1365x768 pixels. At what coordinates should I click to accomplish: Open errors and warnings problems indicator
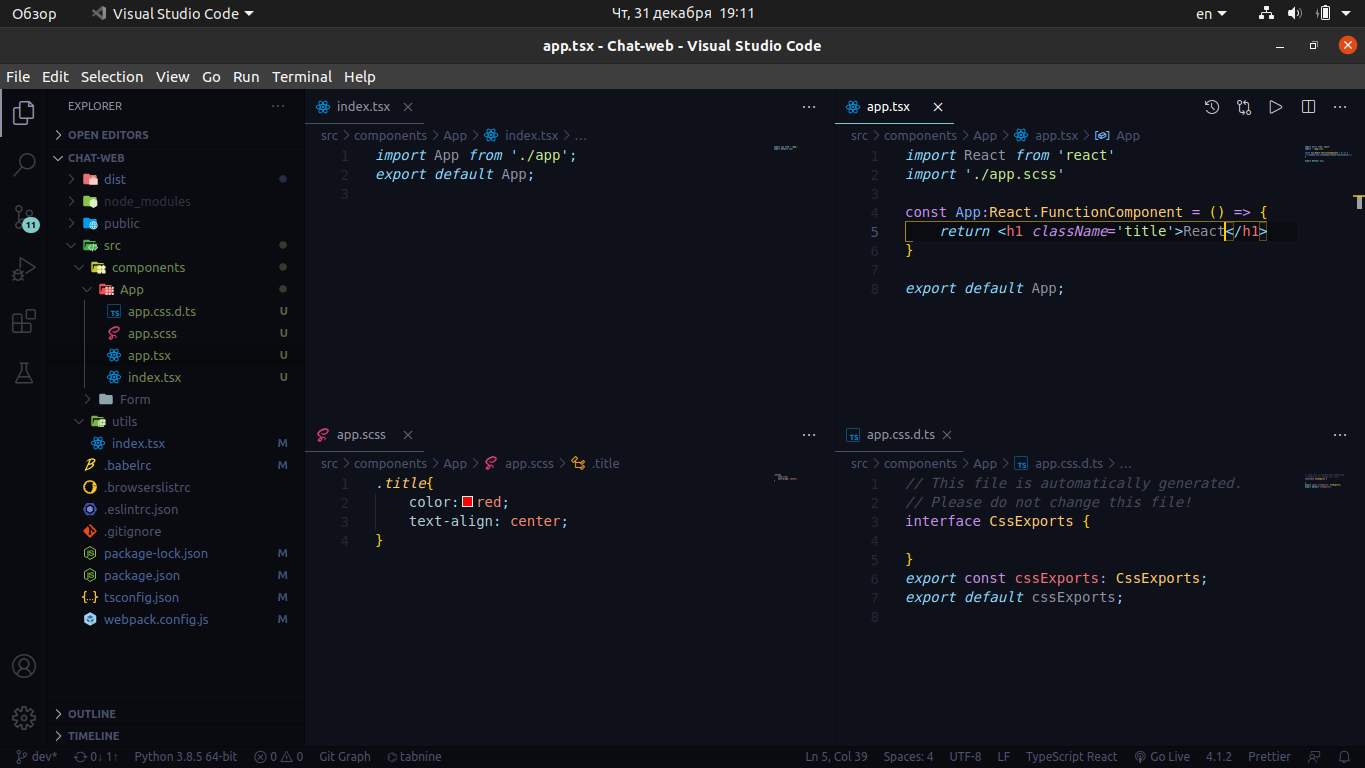(x=278, y=757)
